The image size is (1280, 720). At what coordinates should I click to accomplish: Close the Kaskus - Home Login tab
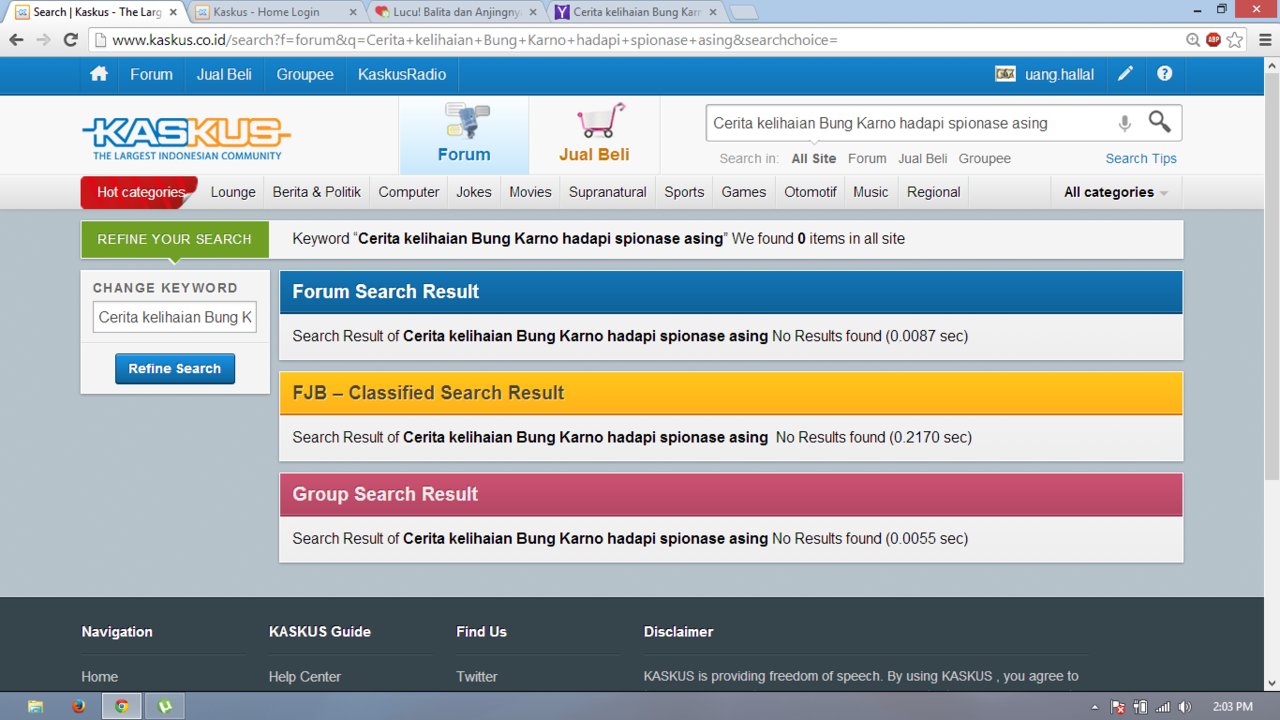pos(353,12)
